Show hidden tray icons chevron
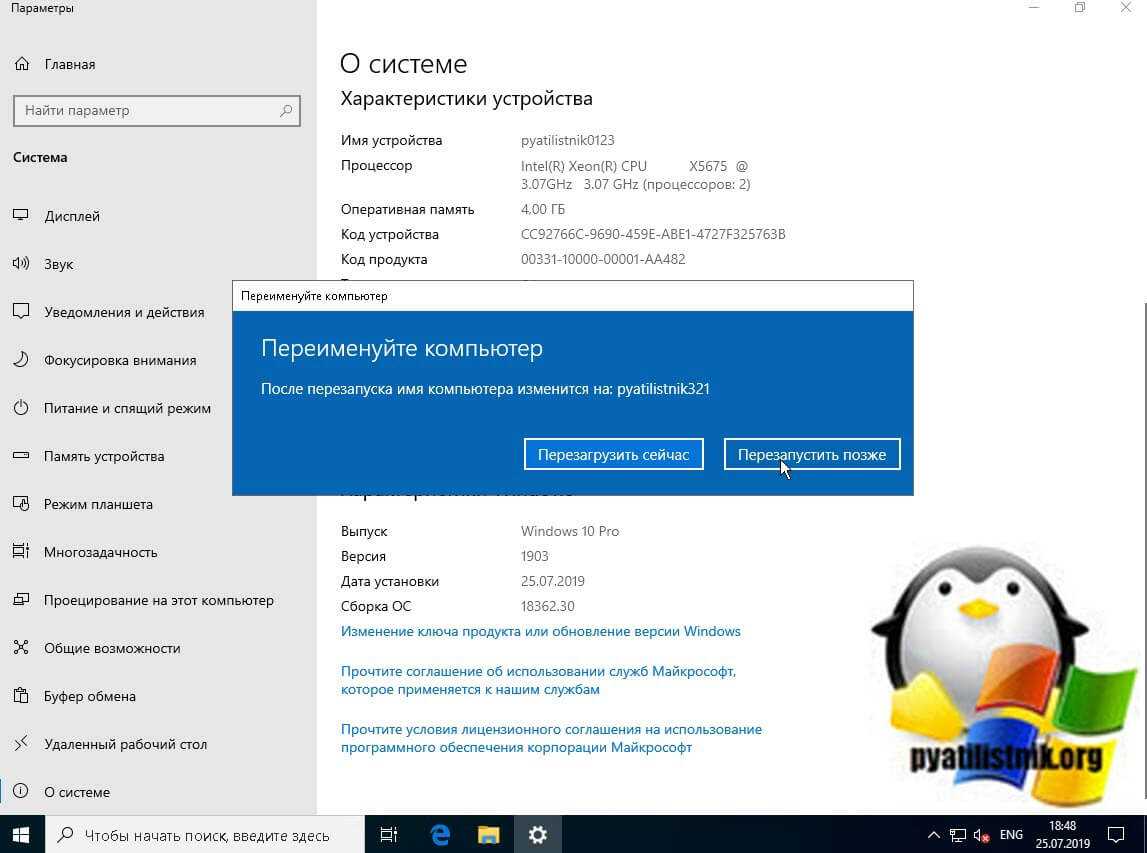The height and width of the screenshot is (853, 1147). (x=933, y=835)
